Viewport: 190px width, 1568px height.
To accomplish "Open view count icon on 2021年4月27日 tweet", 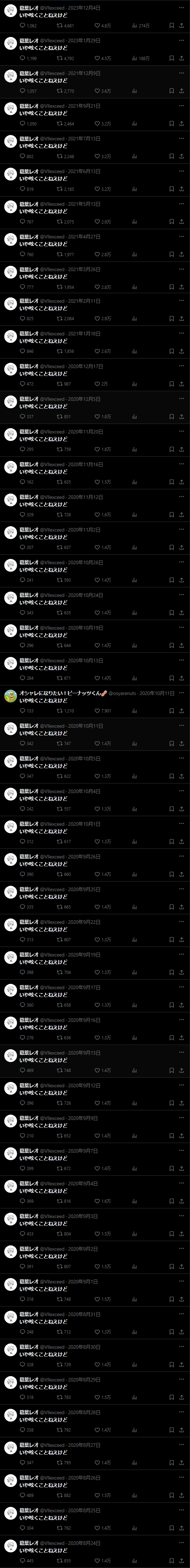I will pyautogui.click(x=134, y=254).
